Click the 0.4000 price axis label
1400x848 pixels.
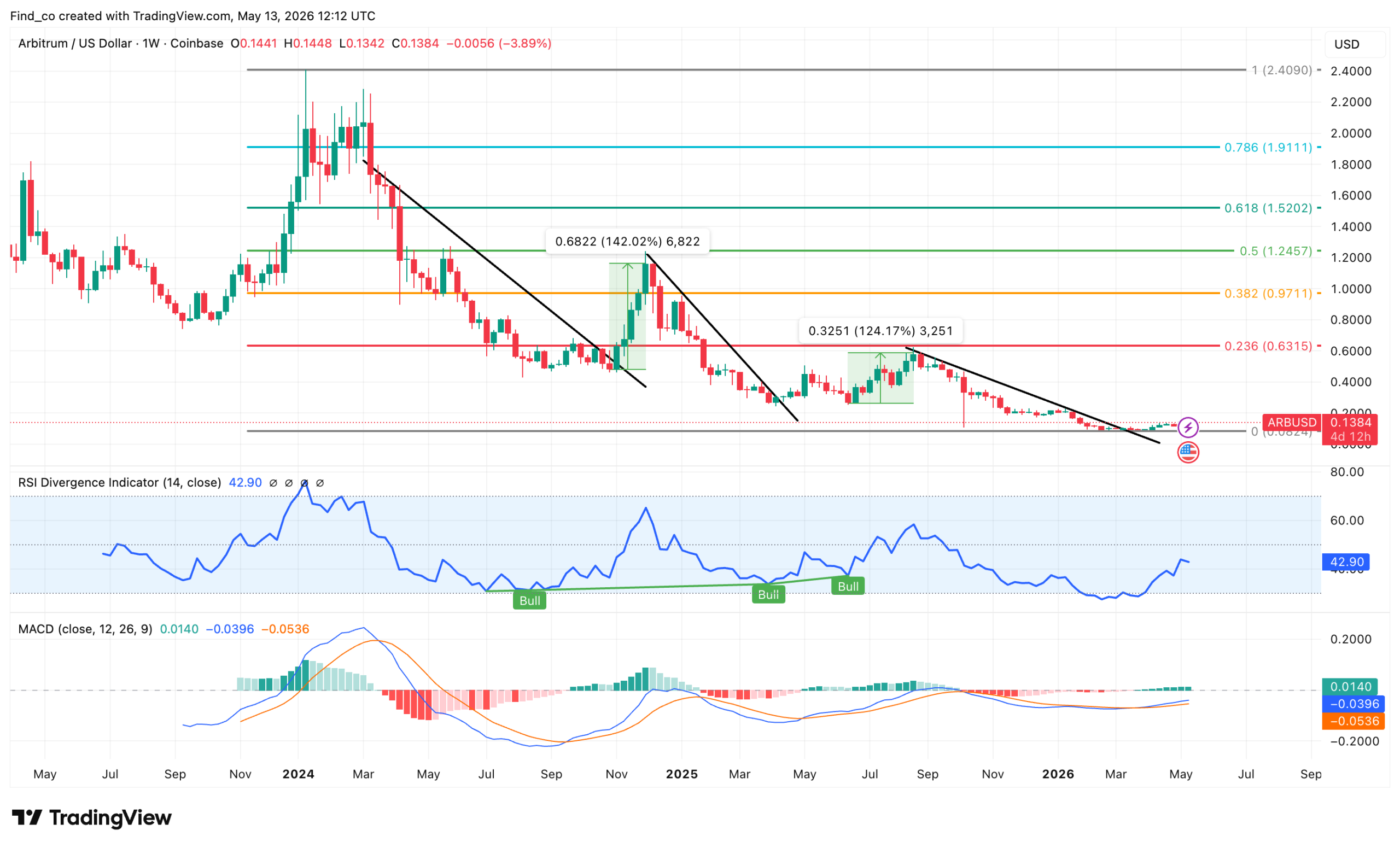click(1351, 382)
